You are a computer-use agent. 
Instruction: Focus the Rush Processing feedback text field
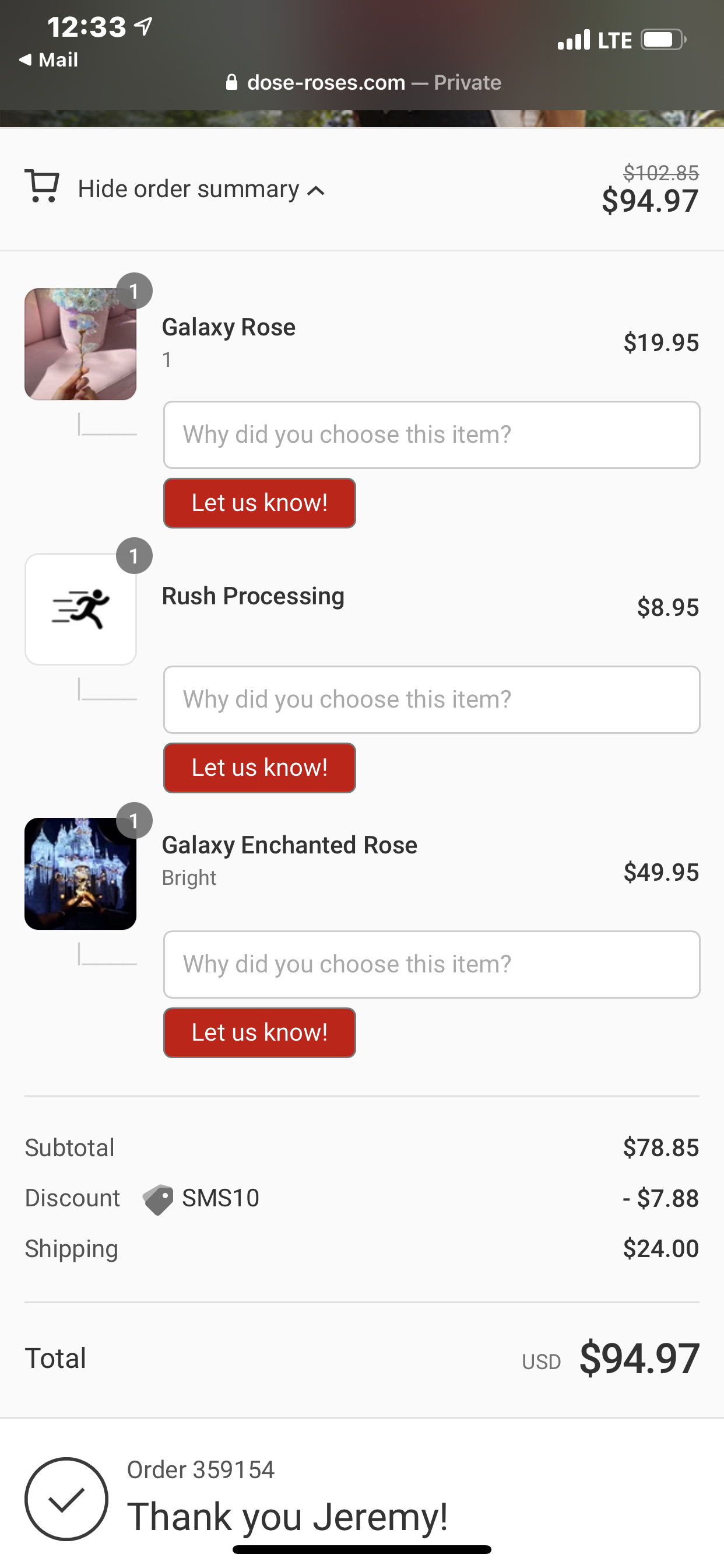point(431,699)
